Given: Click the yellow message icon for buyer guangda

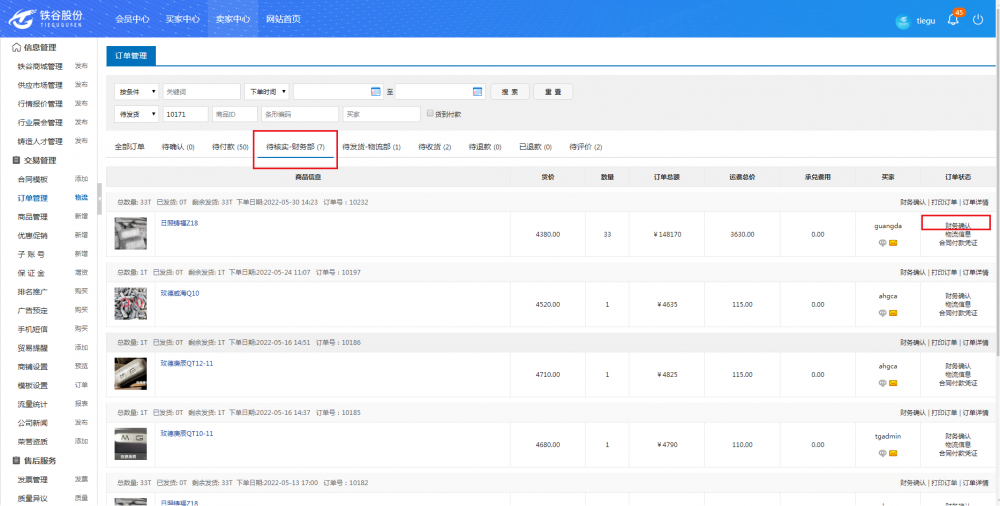Looking at the screenshot, I should pos(893,242).
